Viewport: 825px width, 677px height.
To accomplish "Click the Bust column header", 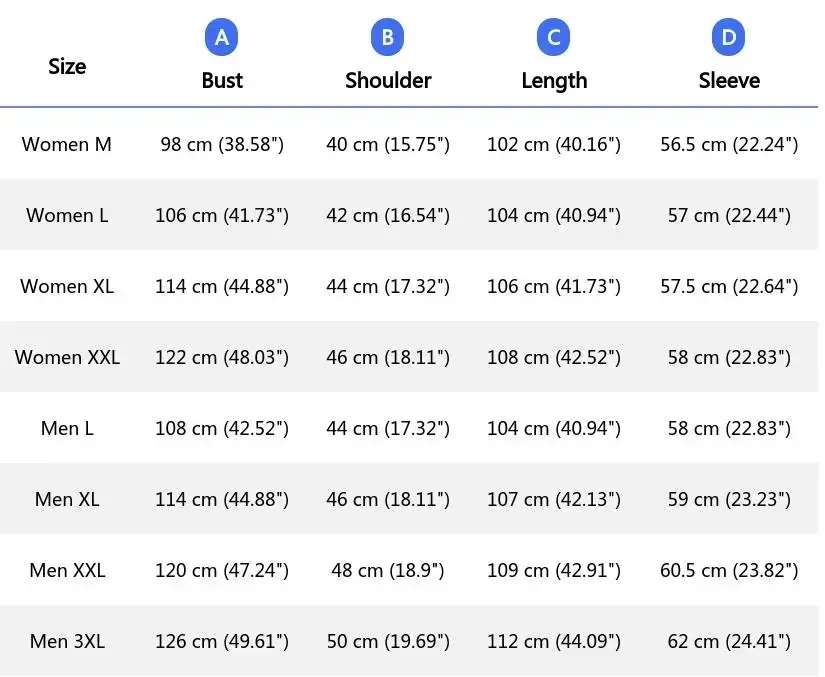I will tap(222, 81).
